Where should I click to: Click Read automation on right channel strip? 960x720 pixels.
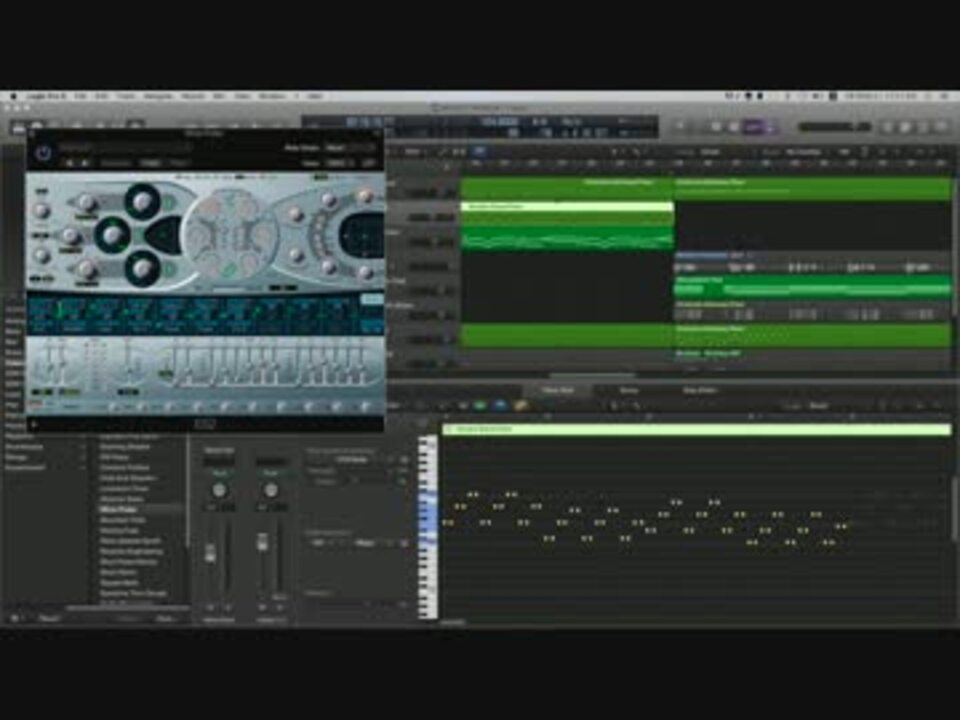271,473
